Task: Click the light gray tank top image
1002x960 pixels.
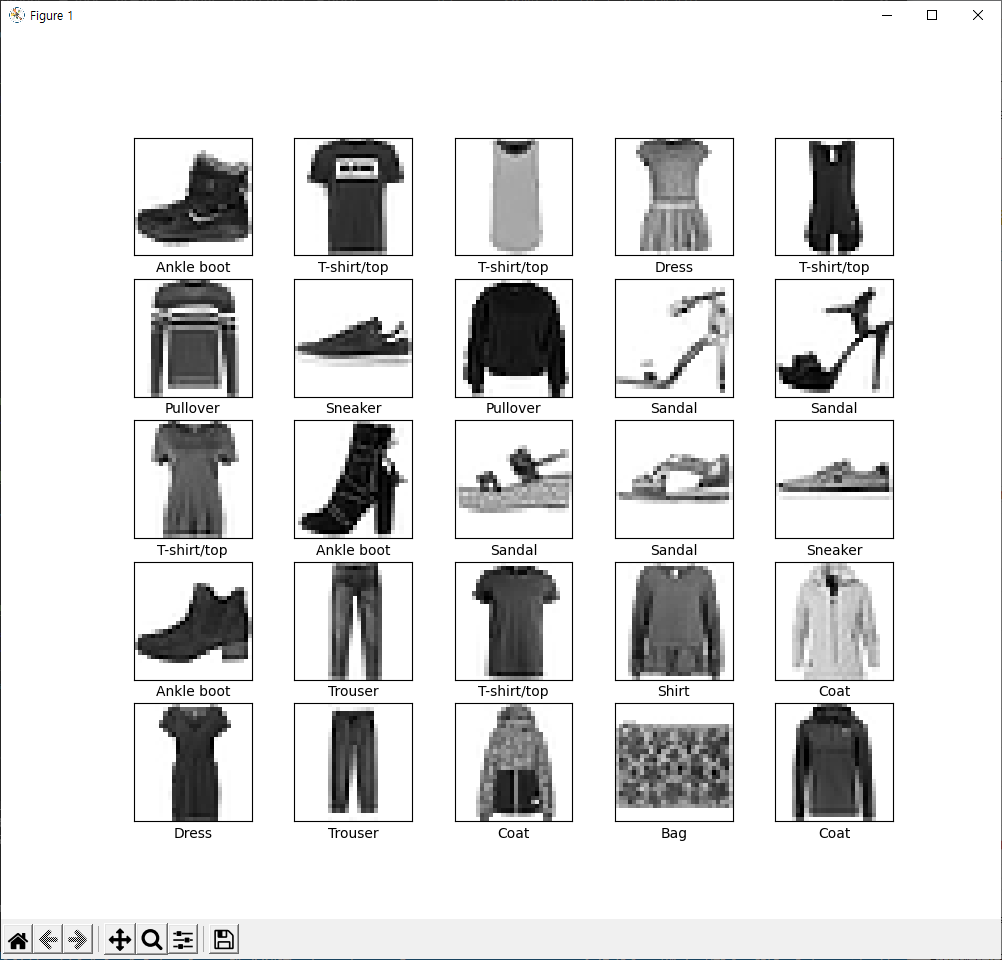Action: pos(514,197)
